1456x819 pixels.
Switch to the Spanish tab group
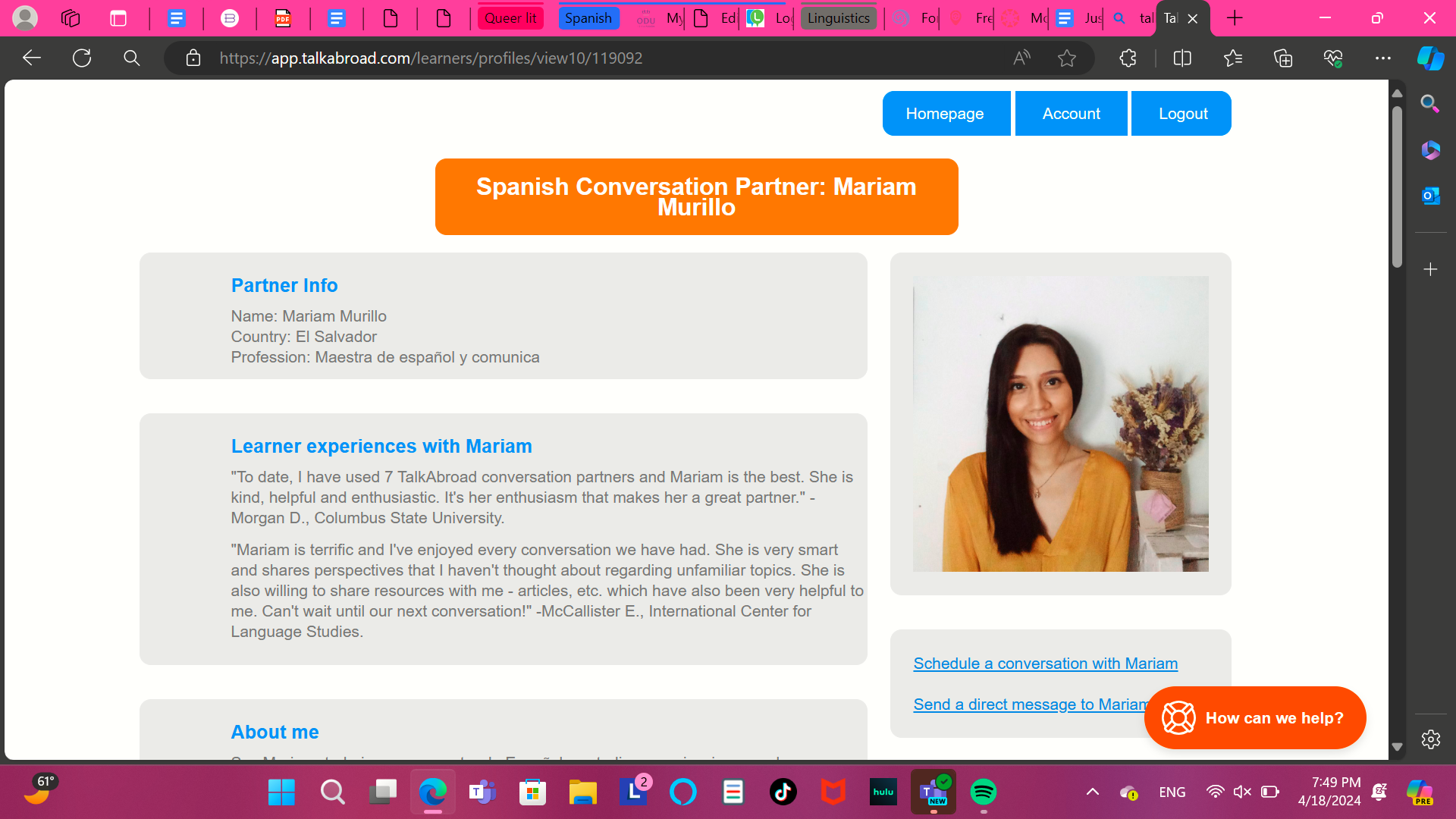pyautogui.click(x=588, y=18)
